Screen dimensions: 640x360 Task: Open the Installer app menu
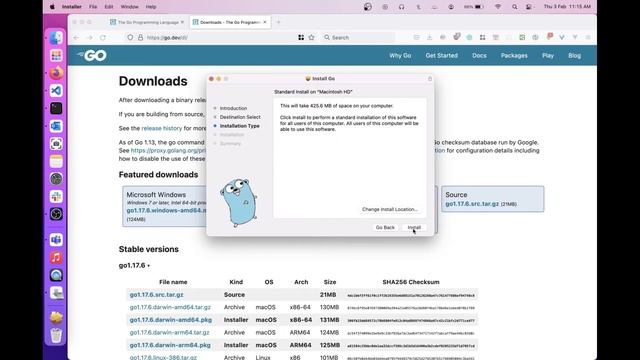pos(71,7)
